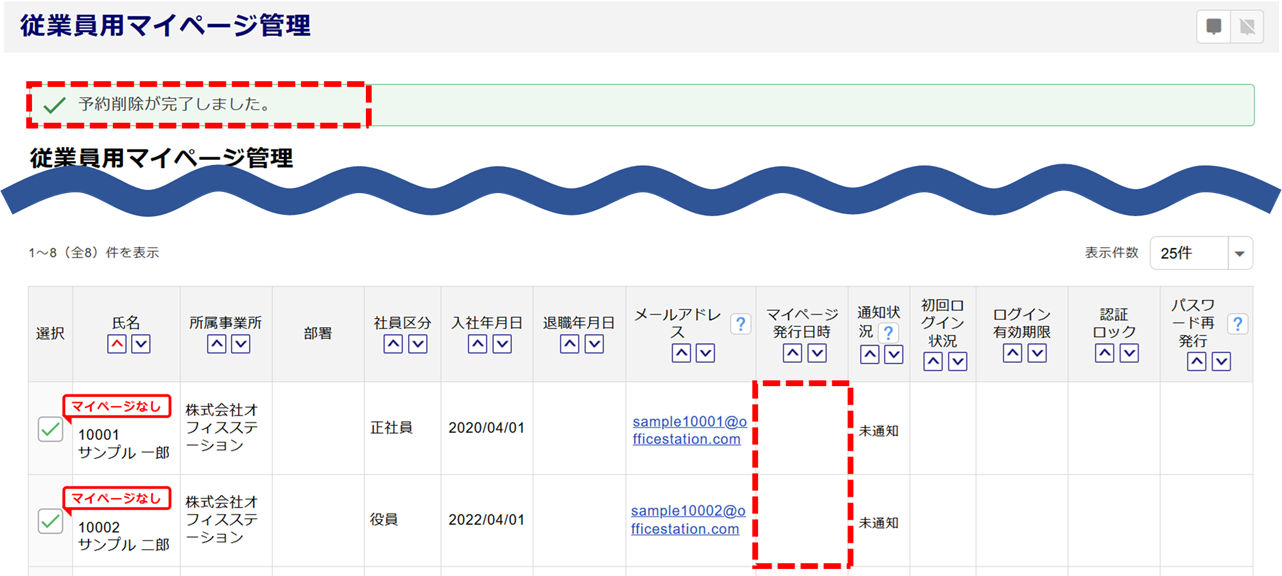Screen dimensions: 1282x576
Task: Click the 選択 column header
Action: pos(50,334)
